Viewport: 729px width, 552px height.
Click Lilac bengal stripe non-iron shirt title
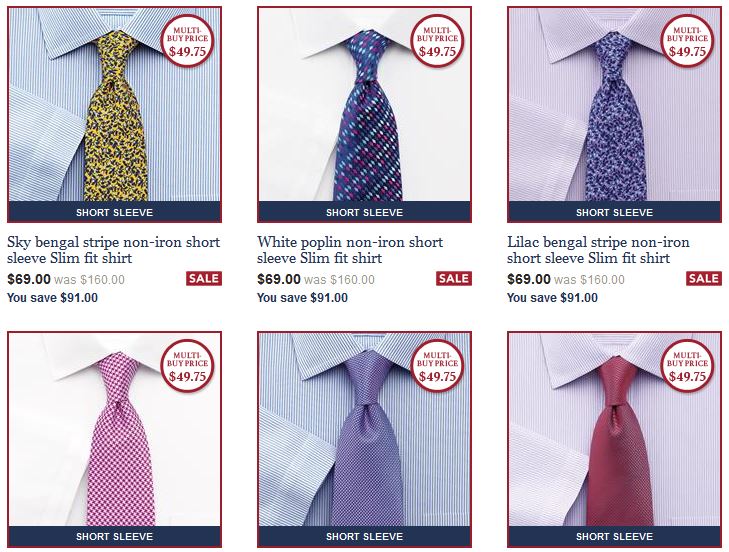598,250
